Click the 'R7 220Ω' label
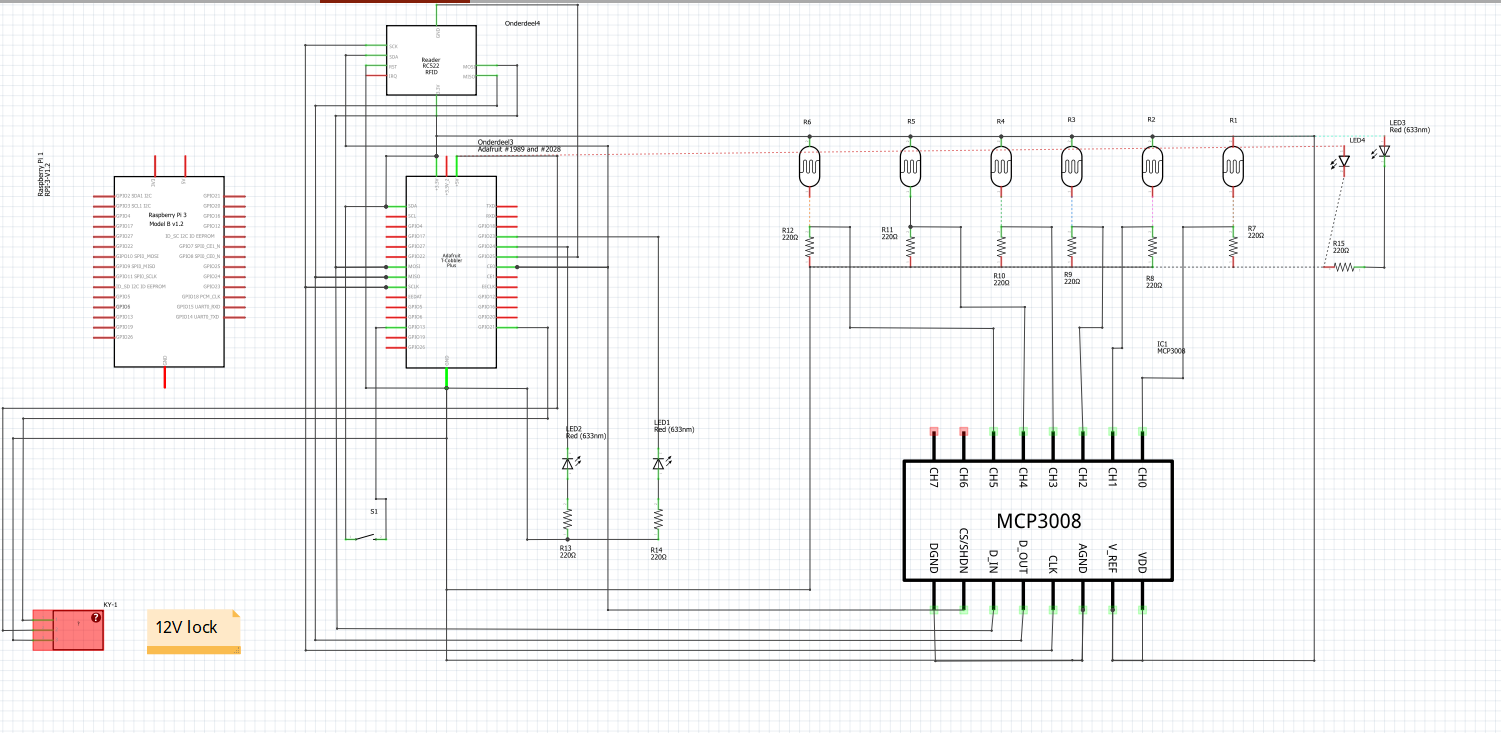Viewport: 1501px width, 733px height. (1256, 232)
